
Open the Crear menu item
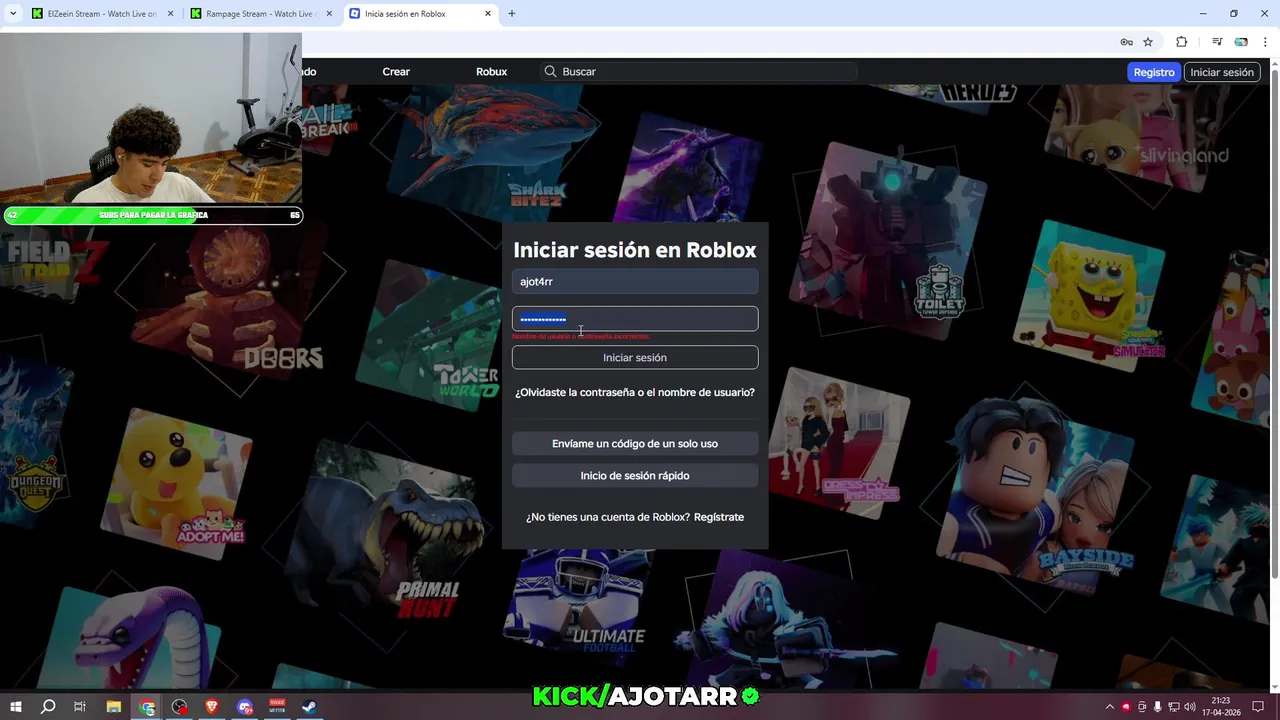coord(396,72)
